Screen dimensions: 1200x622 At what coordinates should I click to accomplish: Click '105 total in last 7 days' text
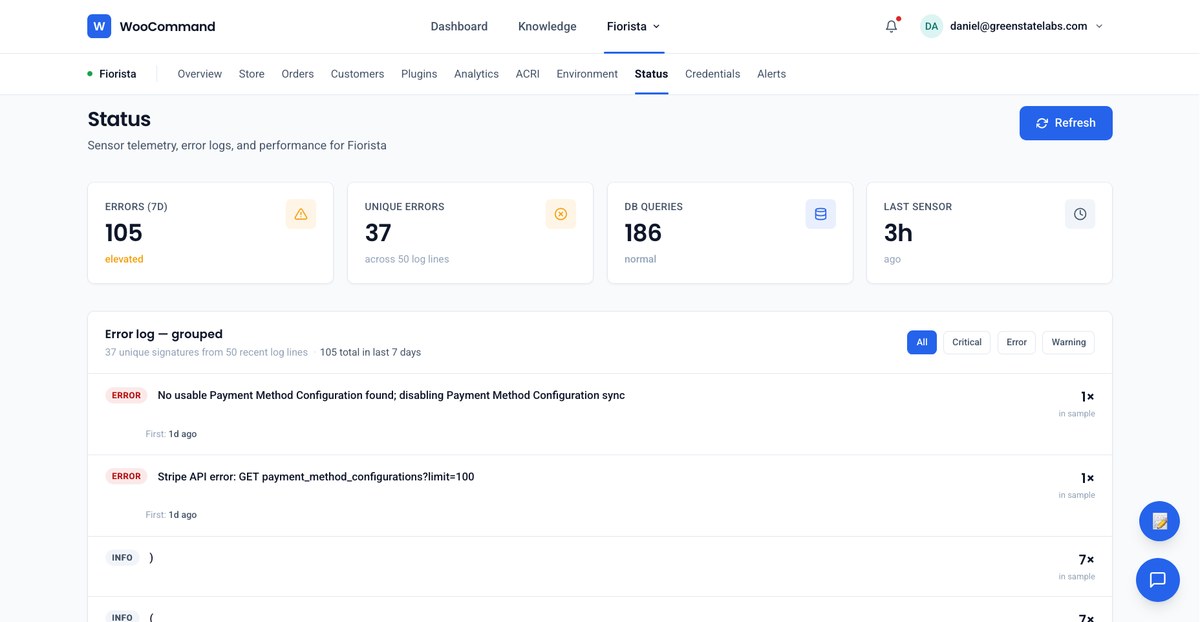pos(370,352)
